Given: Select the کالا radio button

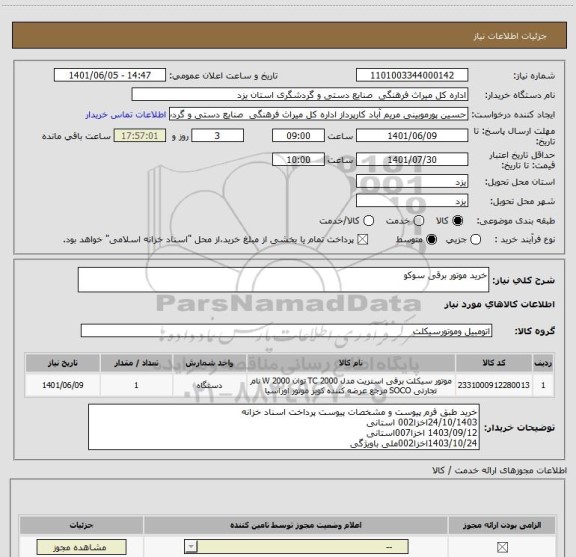Looking at the screenshot, I should click(x=458, y=221).
